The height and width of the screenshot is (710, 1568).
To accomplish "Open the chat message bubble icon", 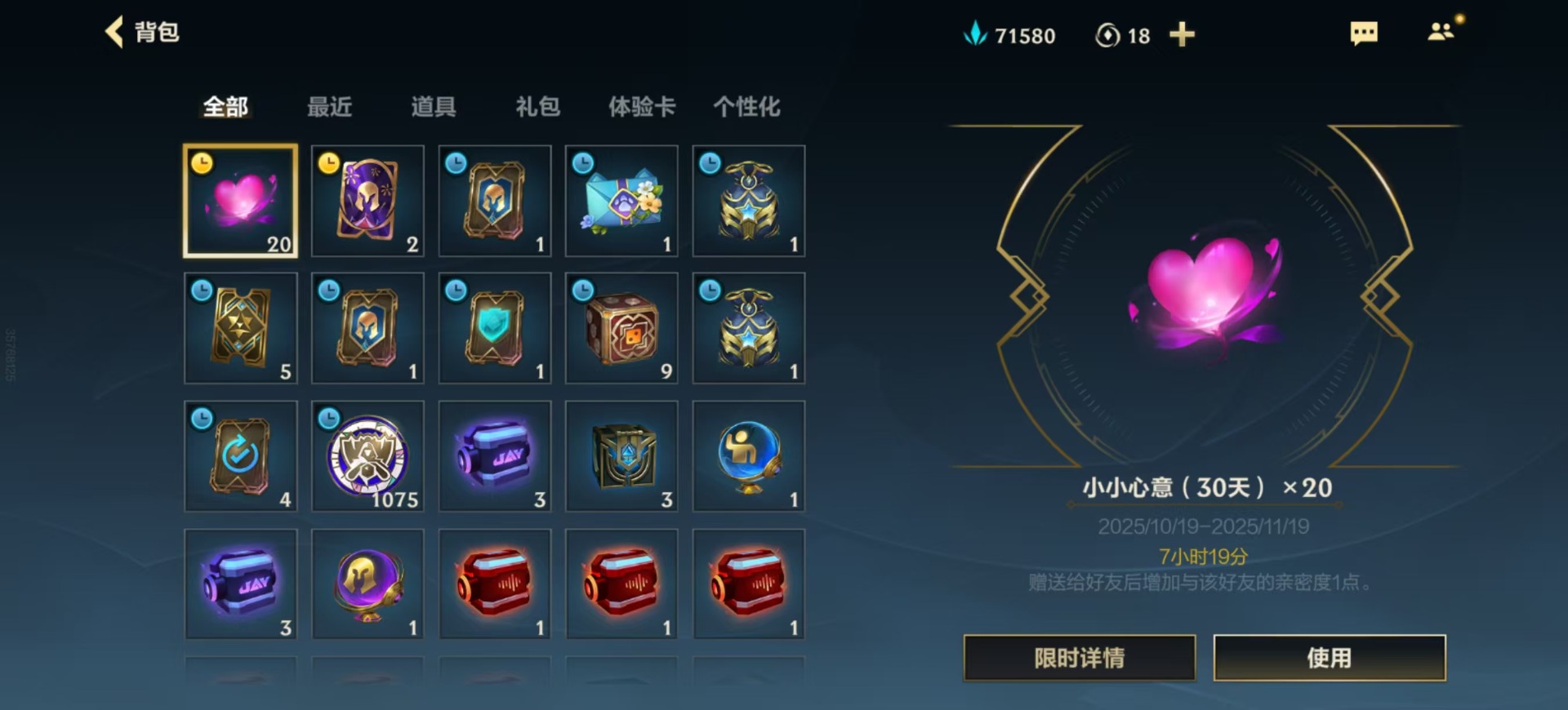I will coord(1364,33).
